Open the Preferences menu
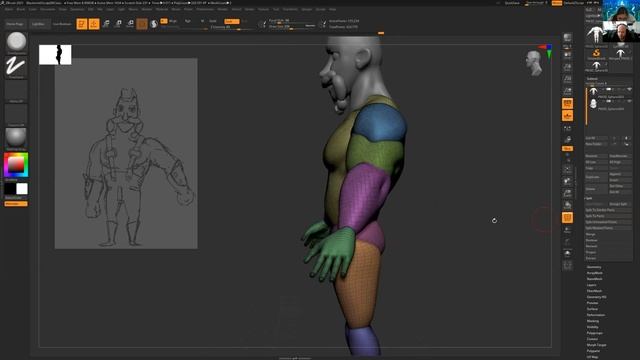This screenshot has height=360, width=640. point(205,9)
